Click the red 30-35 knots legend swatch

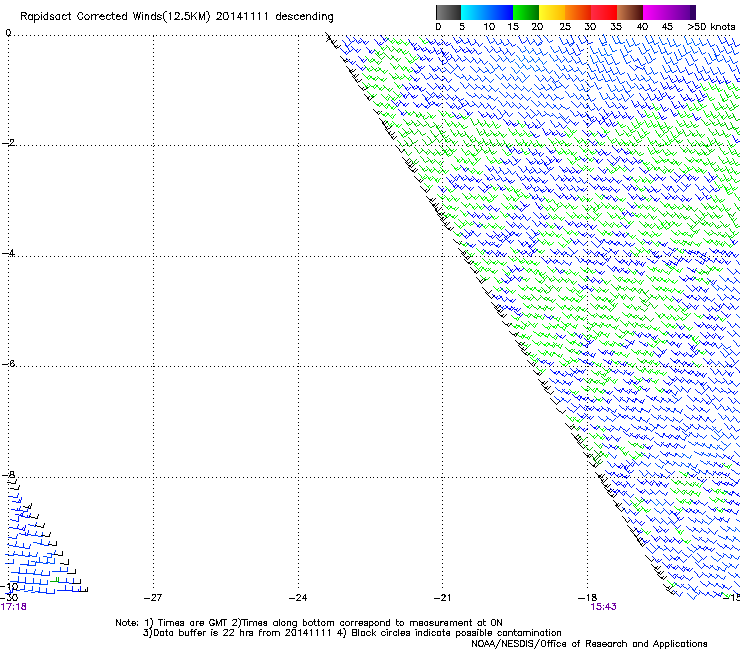[604, 12]
